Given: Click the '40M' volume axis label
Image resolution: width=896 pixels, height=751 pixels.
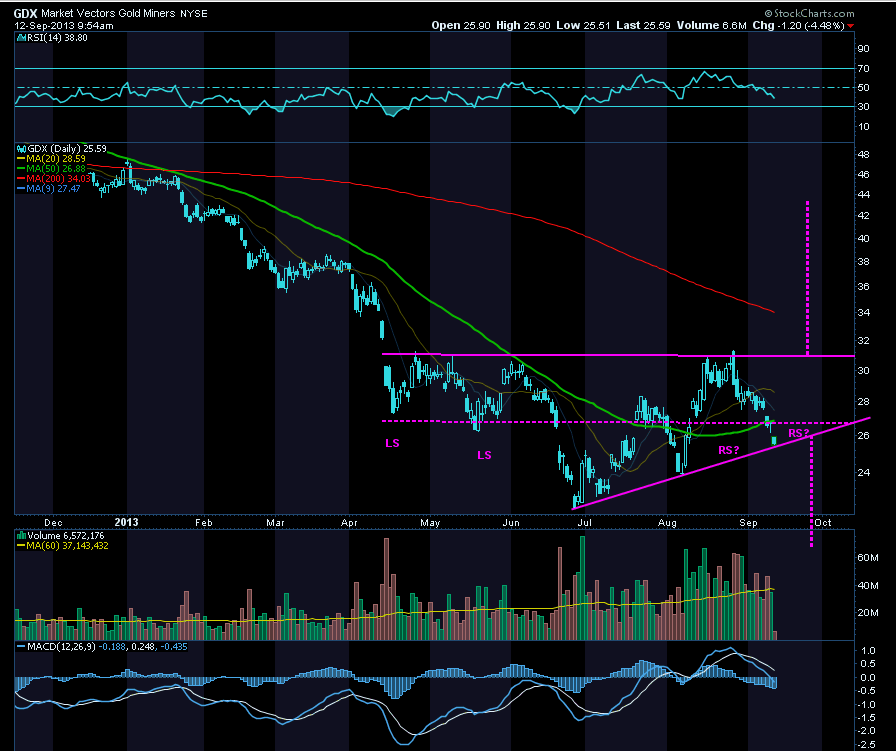Looking at the screenshot, I should (x=867, y=585).
